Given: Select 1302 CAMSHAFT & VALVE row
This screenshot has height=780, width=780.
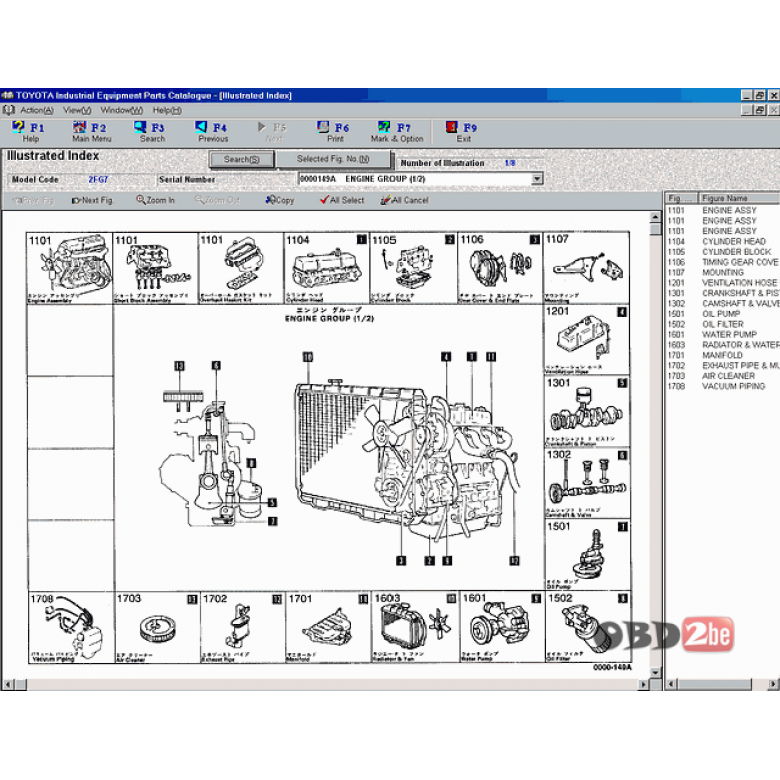Looking at the screenshot, I should [722, 303].
